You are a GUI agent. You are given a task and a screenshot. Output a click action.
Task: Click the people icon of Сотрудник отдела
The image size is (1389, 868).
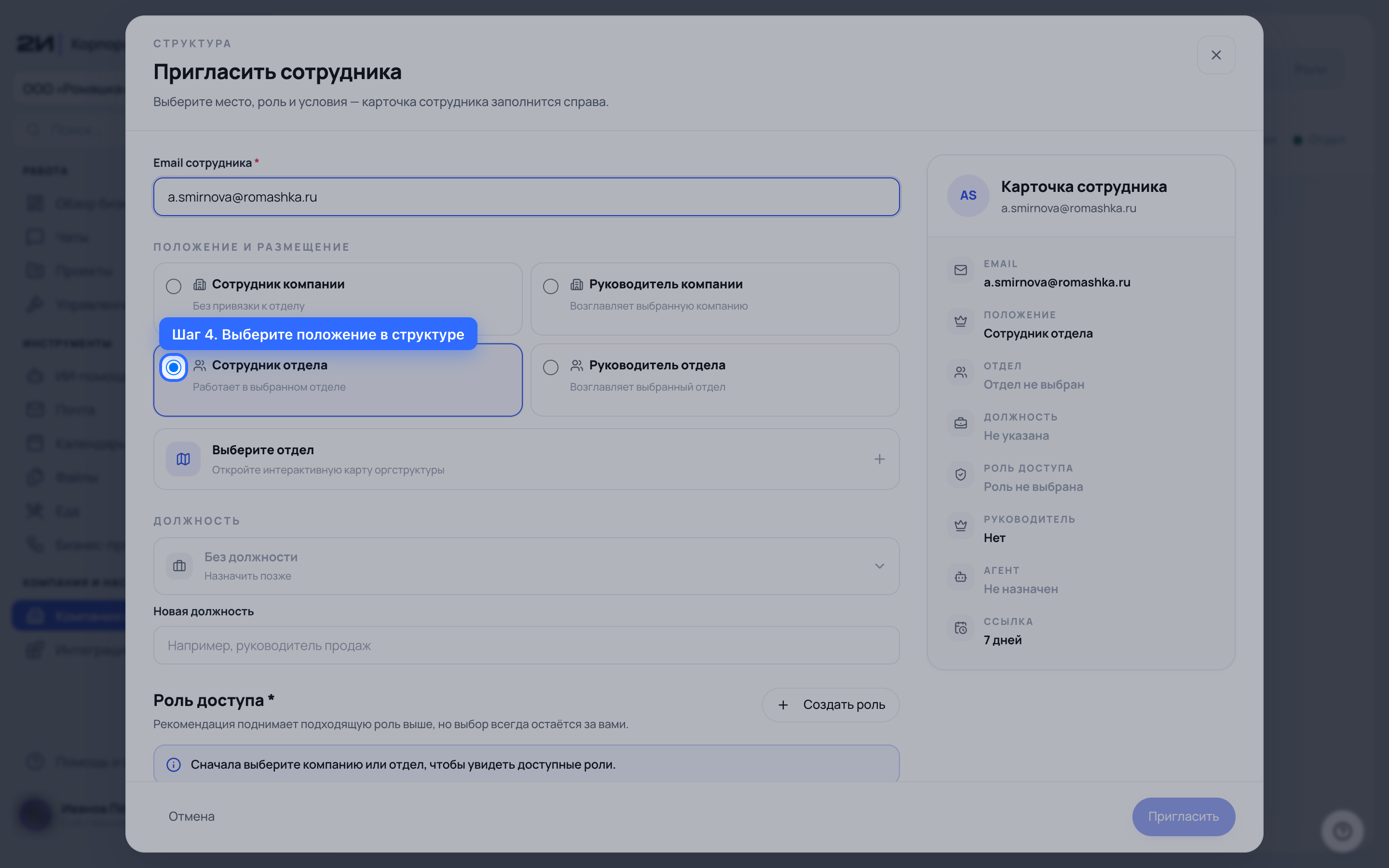200,365
